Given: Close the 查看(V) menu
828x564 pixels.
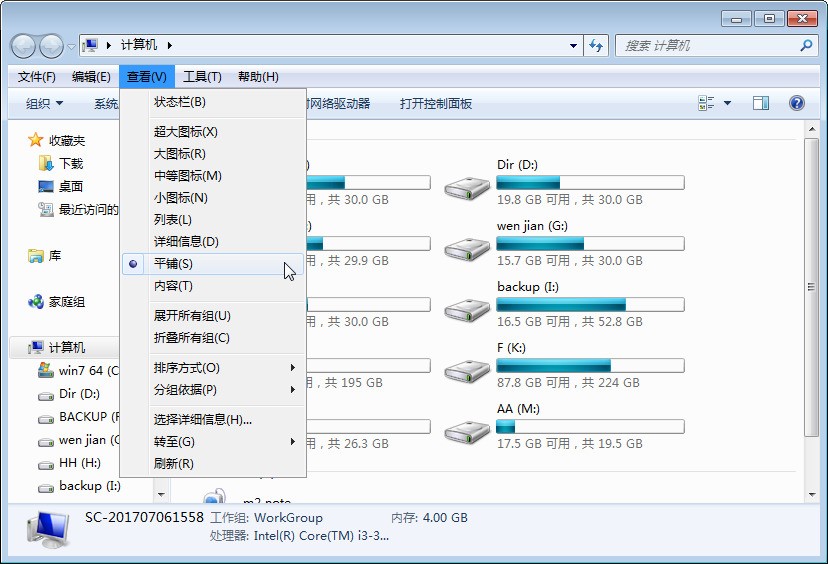Looking at the screenshot, I should point(146,77).
